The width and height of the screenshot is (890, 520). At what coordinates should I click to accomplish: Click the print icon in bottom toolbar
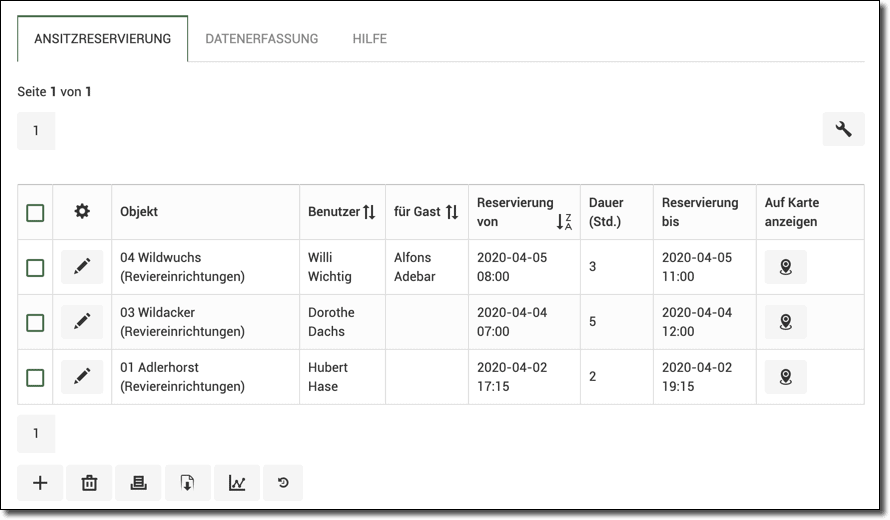[138, 483]
